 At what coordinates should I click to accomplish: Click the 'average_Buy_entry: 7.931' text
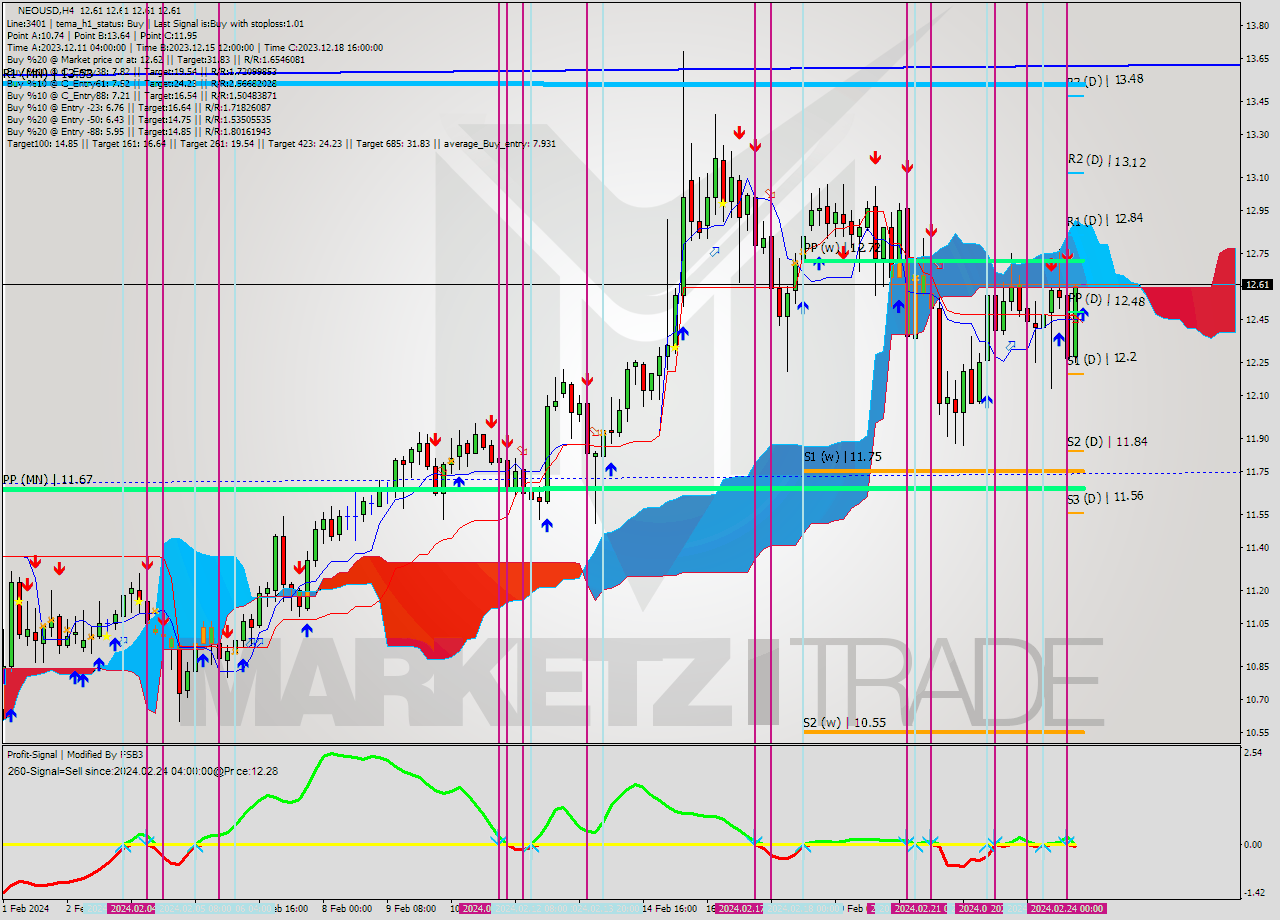[498, 143]
